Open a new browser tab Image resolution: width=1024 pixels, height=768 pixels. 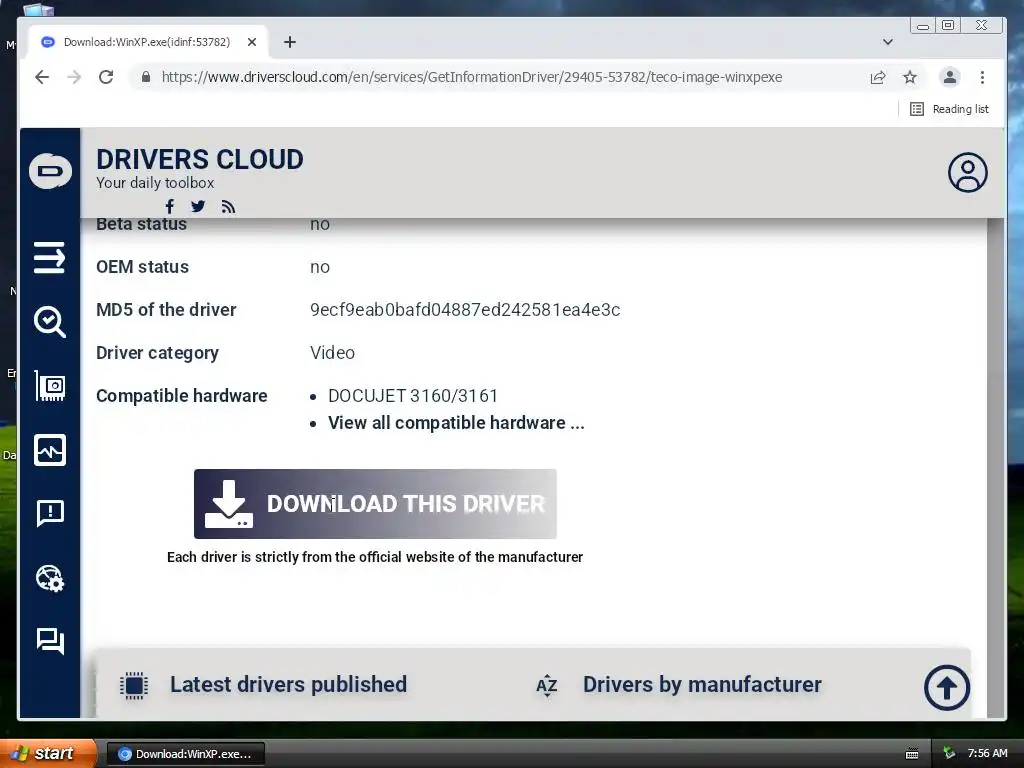point(290,42)
